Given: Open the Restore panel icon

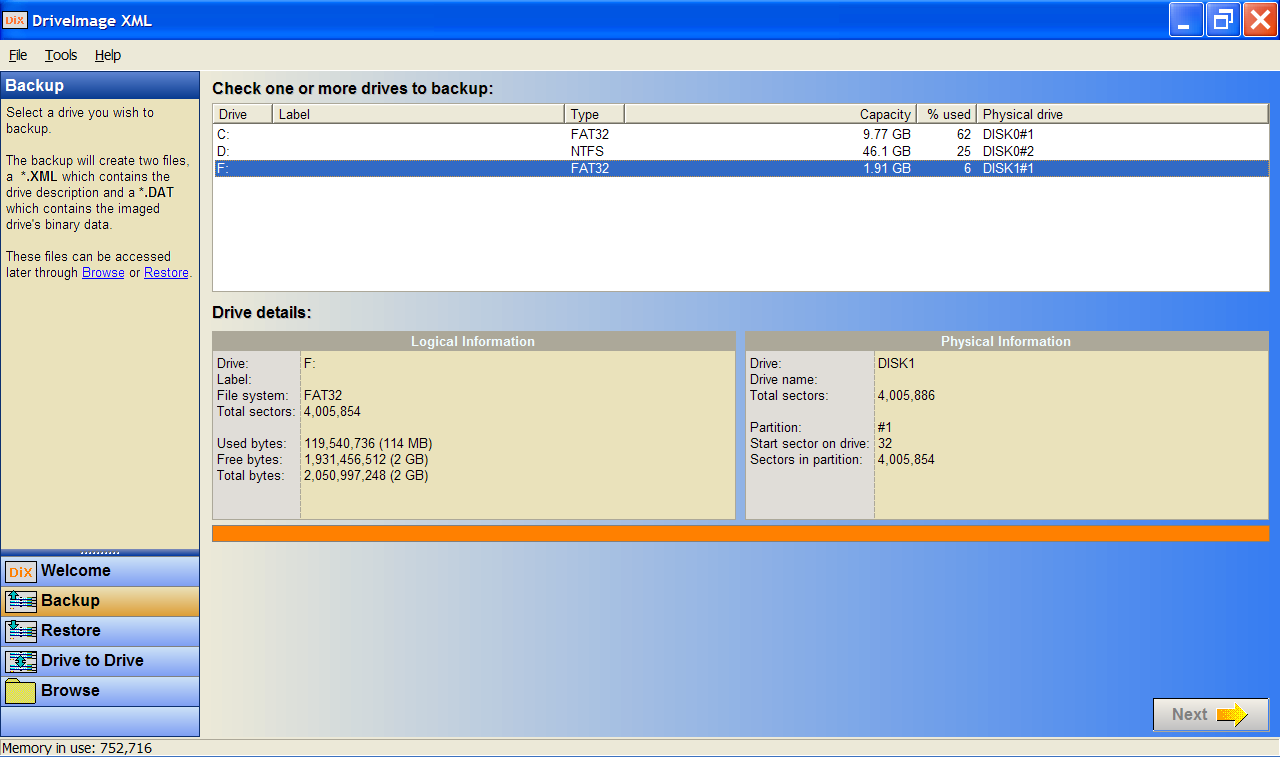Looking at the screenshot, I should click(x=21, y=632).
